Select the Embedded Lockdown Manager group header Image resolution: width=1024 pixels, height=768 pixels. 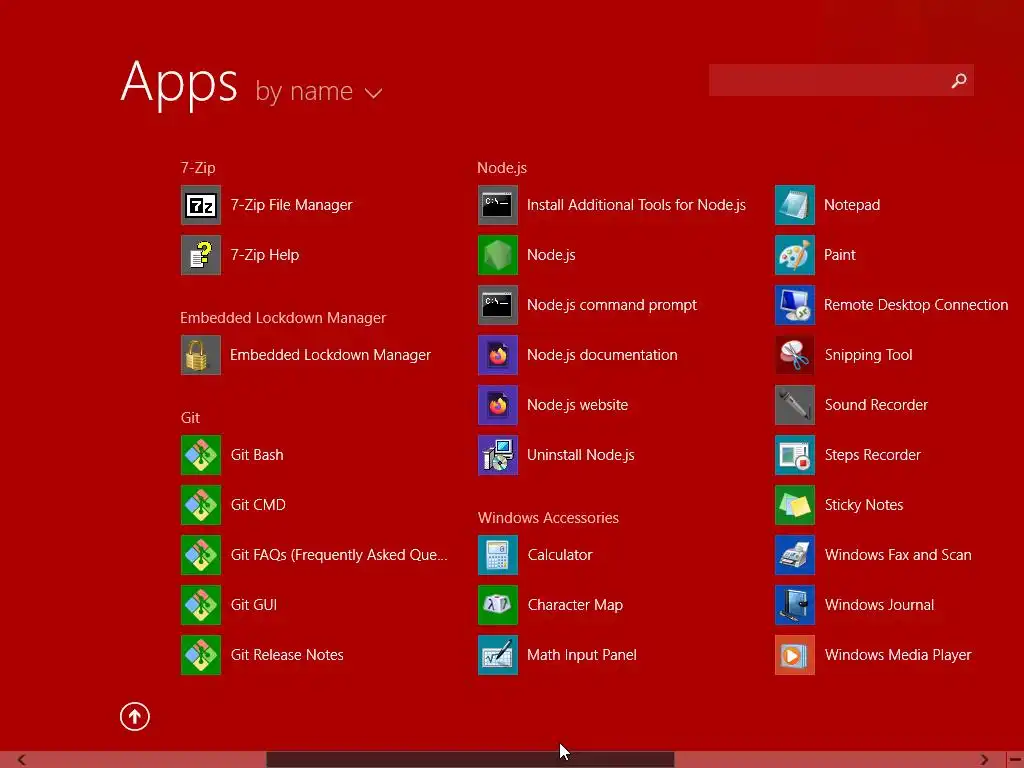click(283, 318)
